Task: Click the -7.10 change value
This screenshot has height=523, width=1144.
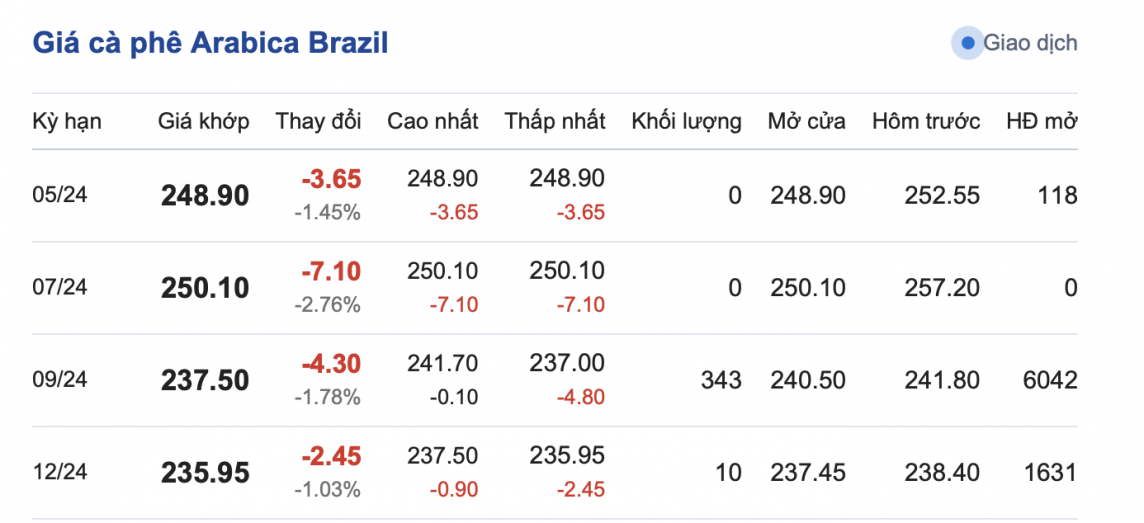Action: pos(331,271)
